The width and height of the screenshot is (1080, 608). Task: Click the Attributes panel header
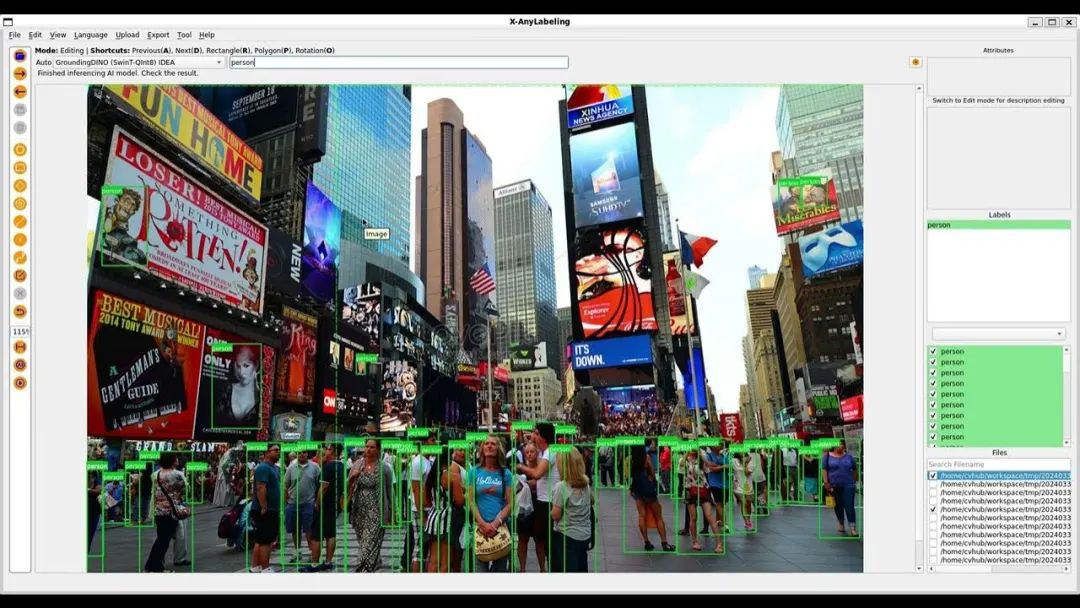[x=998, y=50]
